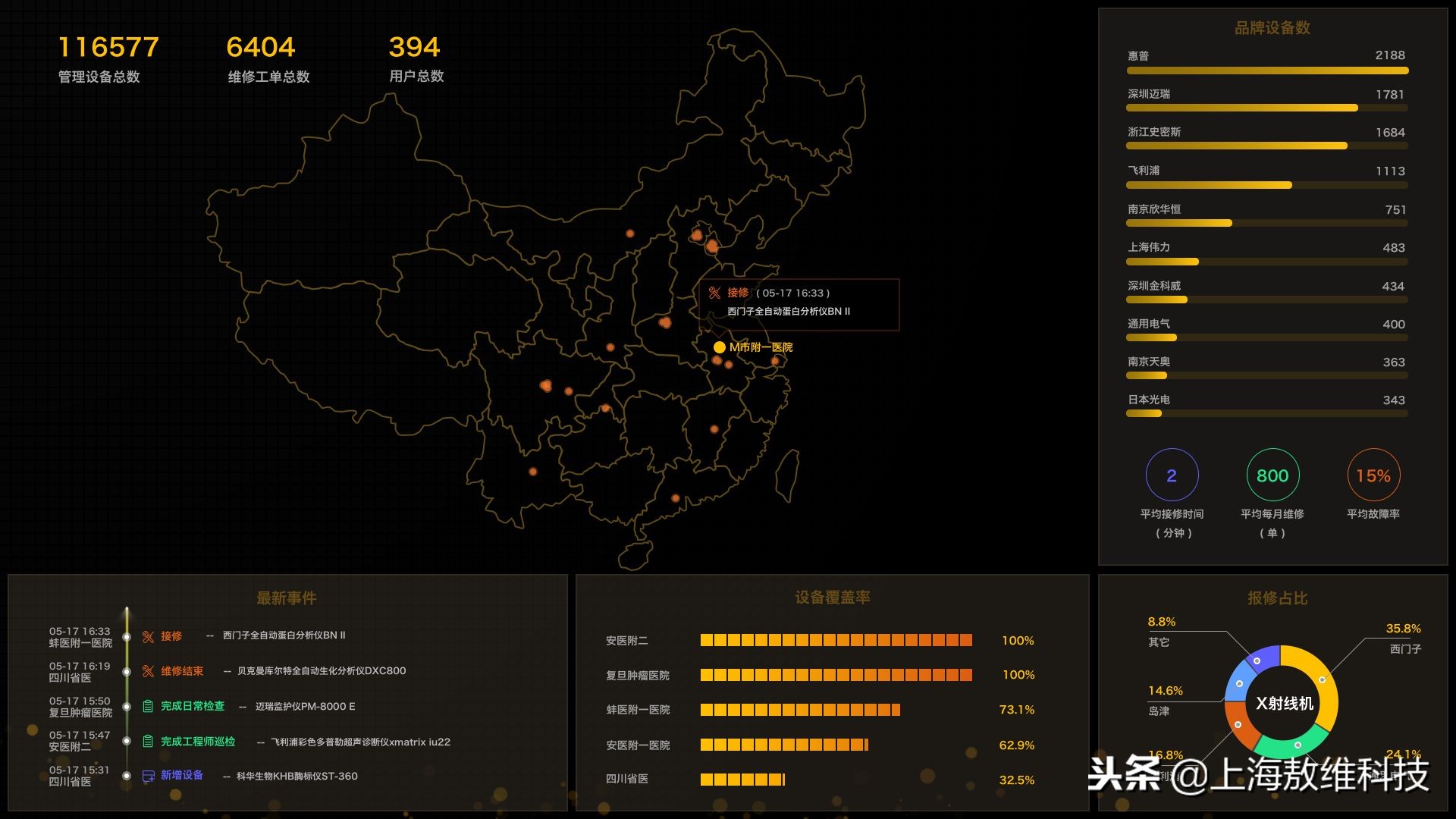This screenshot has width=1456, height=819.
Task: Click the 116577 管理设备总数 counter
Action: 107,47
